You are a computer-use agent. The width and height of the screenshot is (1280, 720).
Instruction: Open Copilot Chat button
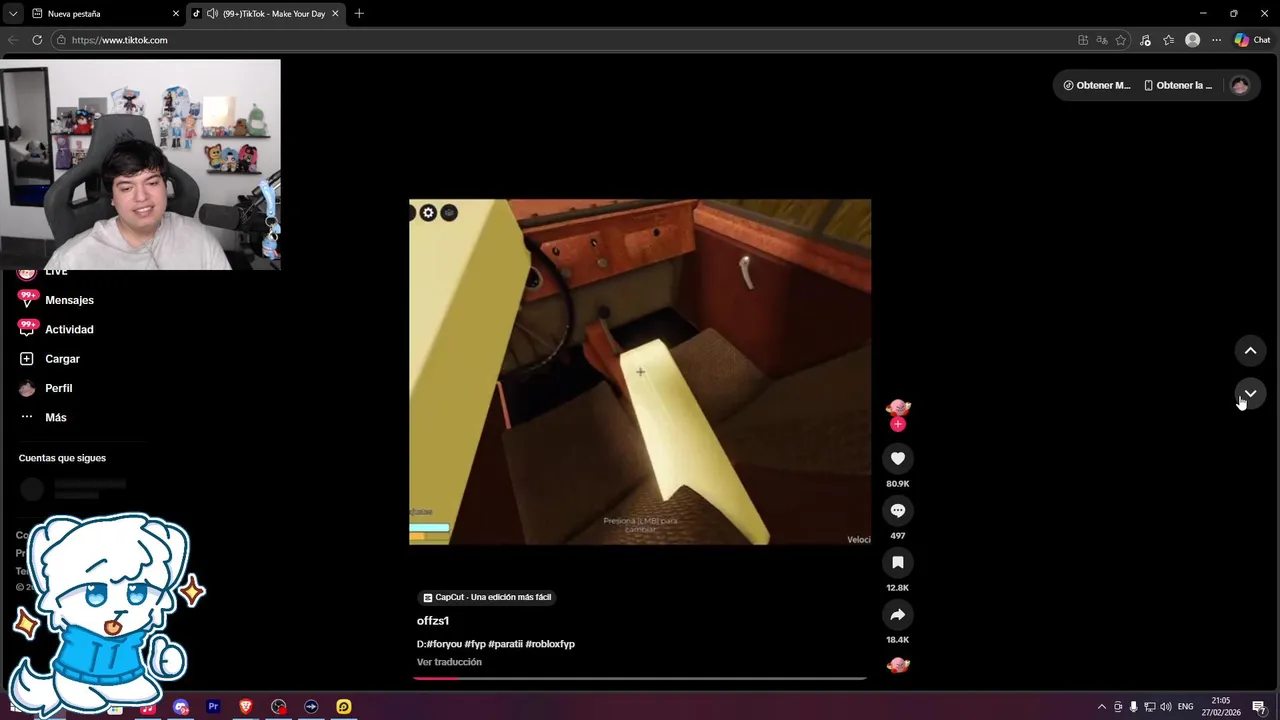click(1252, 40)
